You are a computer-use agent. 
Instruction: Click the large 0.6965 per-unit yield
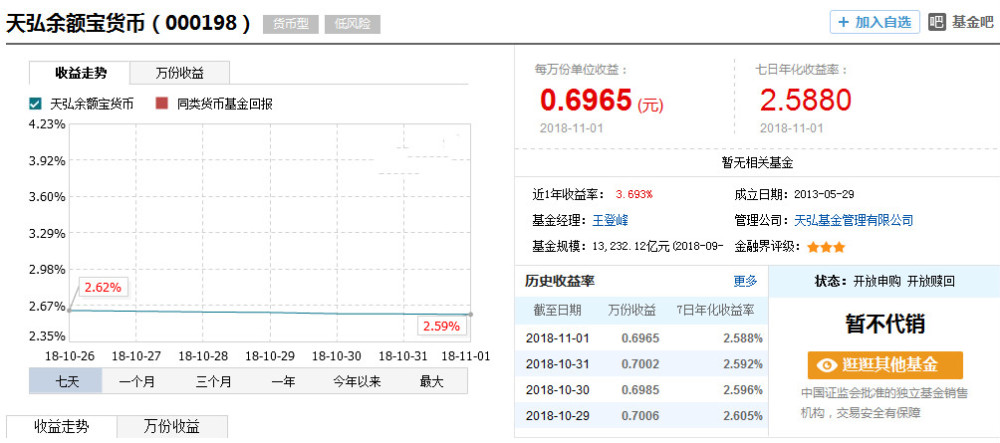pyautogui.click(x=586, y=100)
